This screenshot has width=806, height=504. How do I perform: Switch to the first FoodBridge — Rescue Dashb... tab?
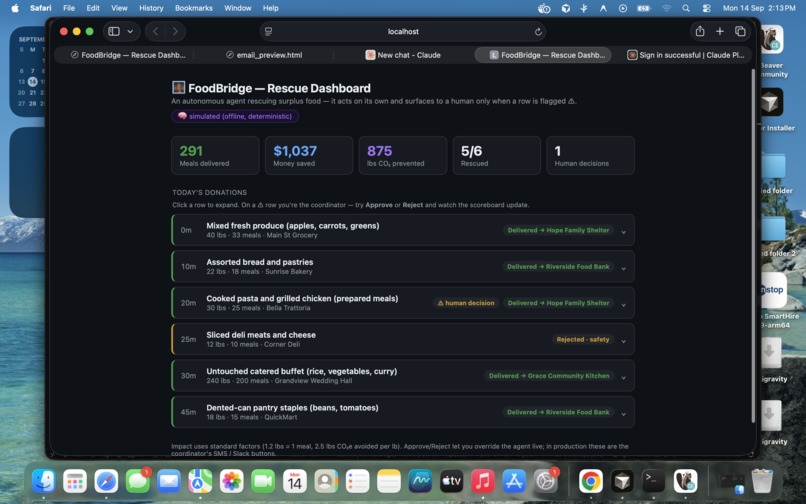(128, 55)
